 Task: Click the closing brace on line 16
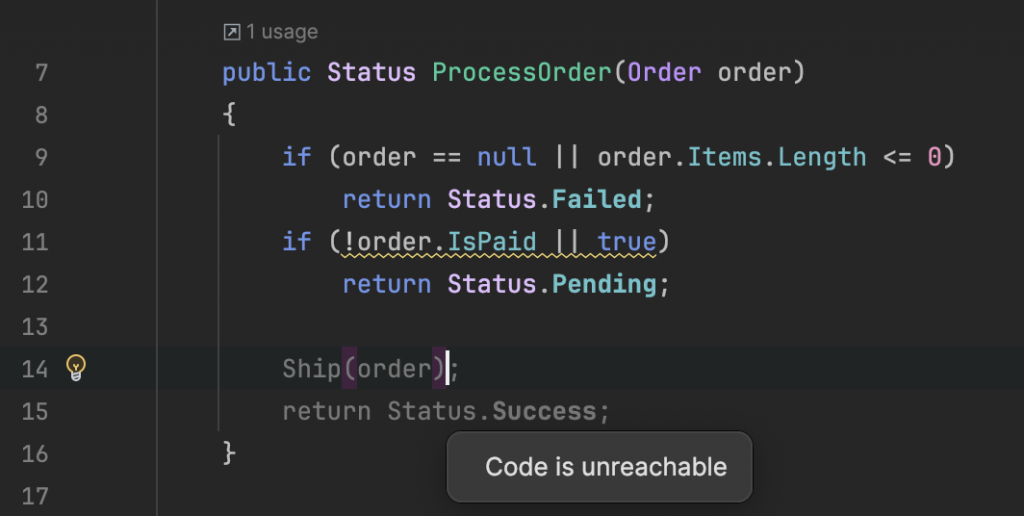click(x=229, y=453)
